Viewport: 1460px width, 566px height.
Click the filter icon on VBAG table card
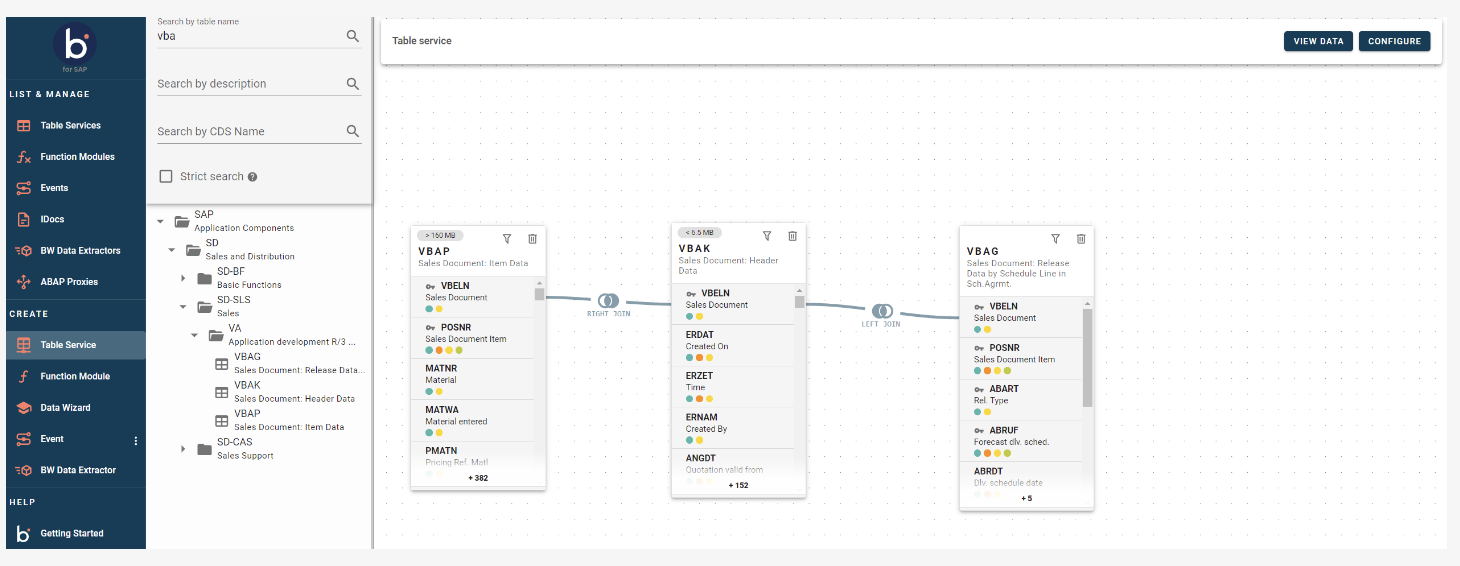(1055, 239)
